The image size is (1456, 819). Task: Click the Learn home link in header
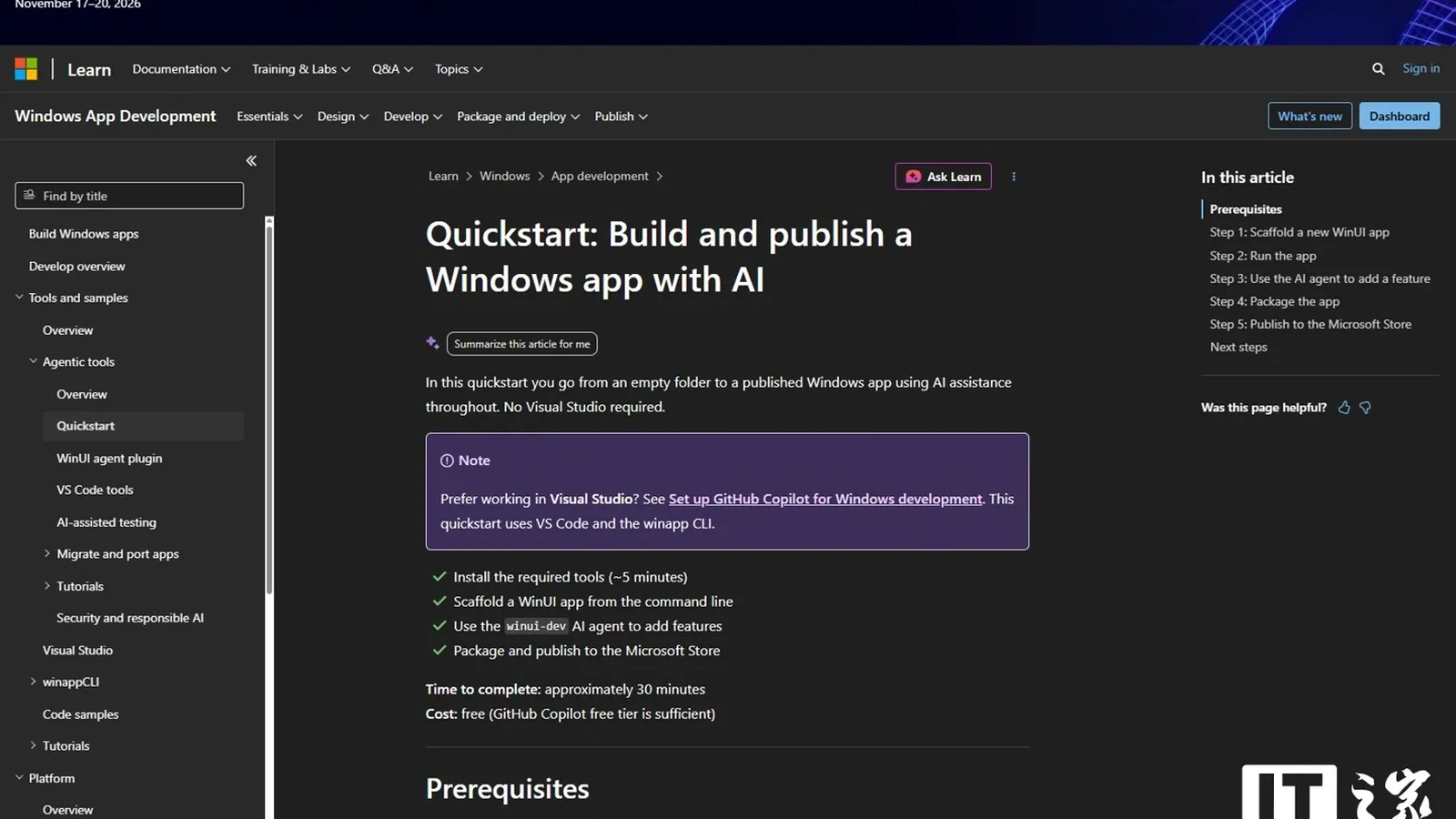pos(89,69)
